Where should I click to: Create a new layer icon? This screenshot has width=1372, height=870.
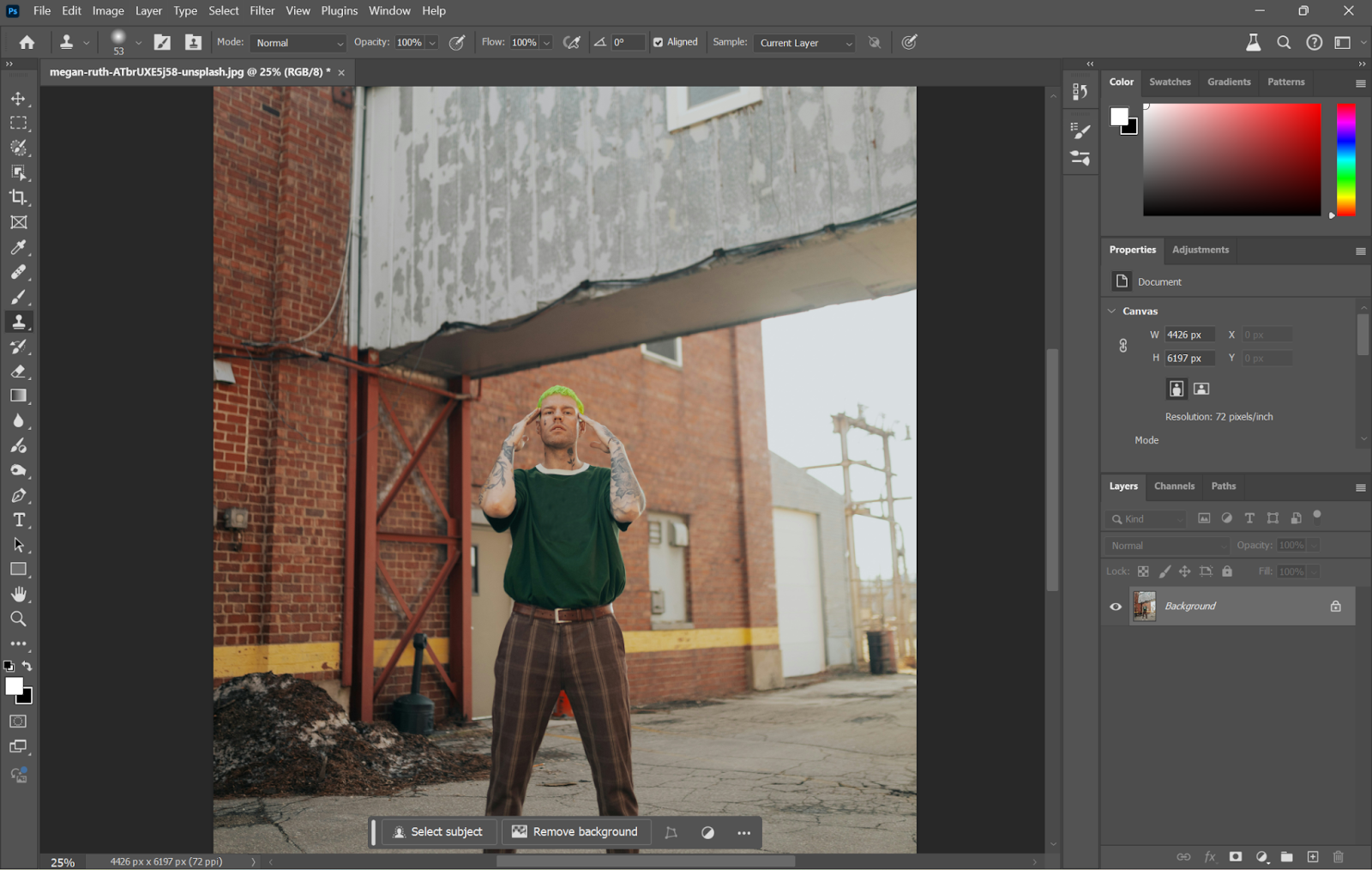(1313, 856)
